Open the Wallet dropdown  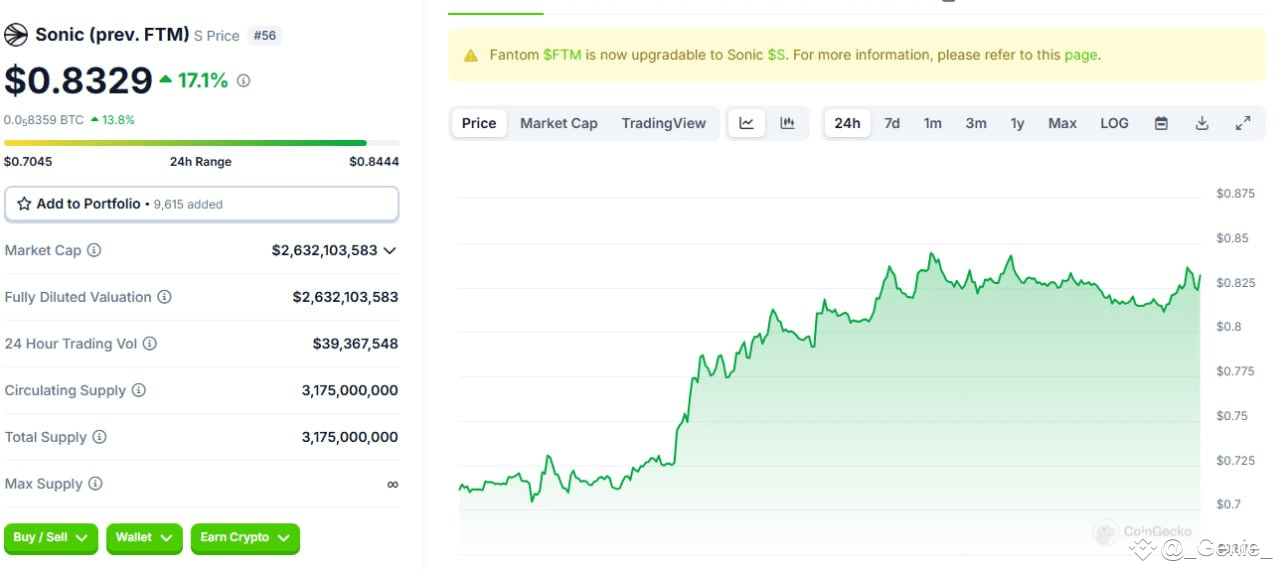pos(145,538)
